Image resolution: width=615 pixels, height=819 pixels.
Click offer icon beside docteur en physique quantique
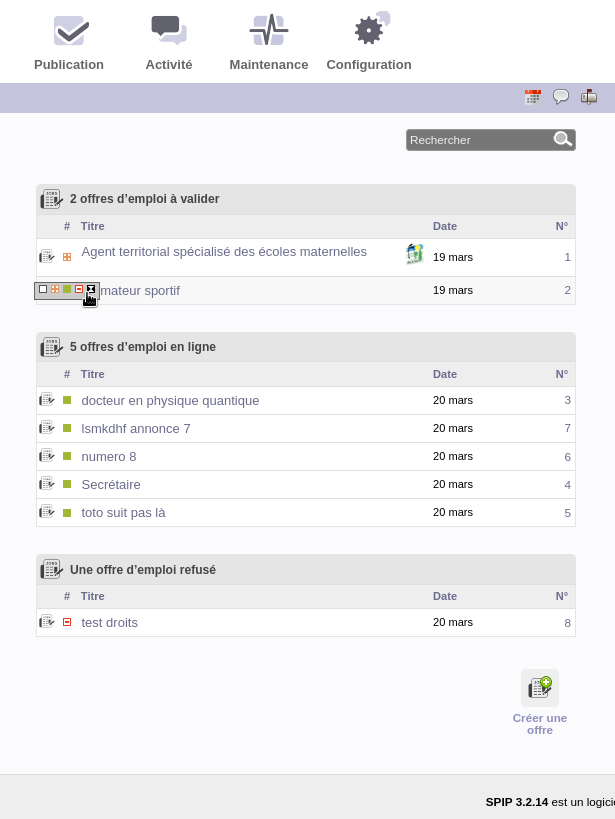pyautogui.click(x=47, y=400)
